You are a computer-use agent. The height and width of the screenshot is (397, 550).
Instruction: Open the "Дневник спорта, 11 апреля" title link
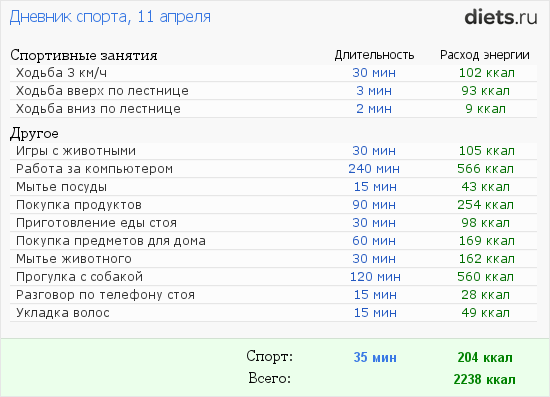click(110, 17)
